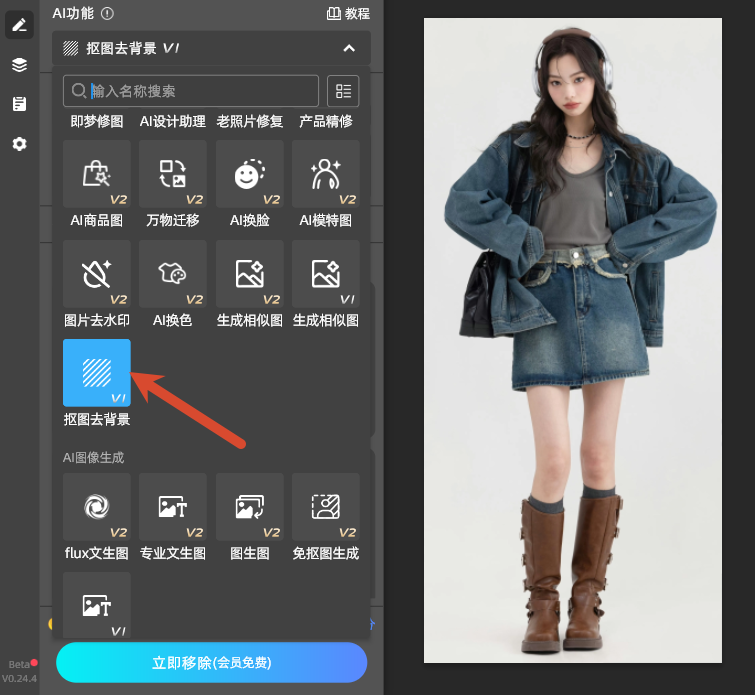
Task: Select the AI商品图 tool icon
Action: coord(97,174)
